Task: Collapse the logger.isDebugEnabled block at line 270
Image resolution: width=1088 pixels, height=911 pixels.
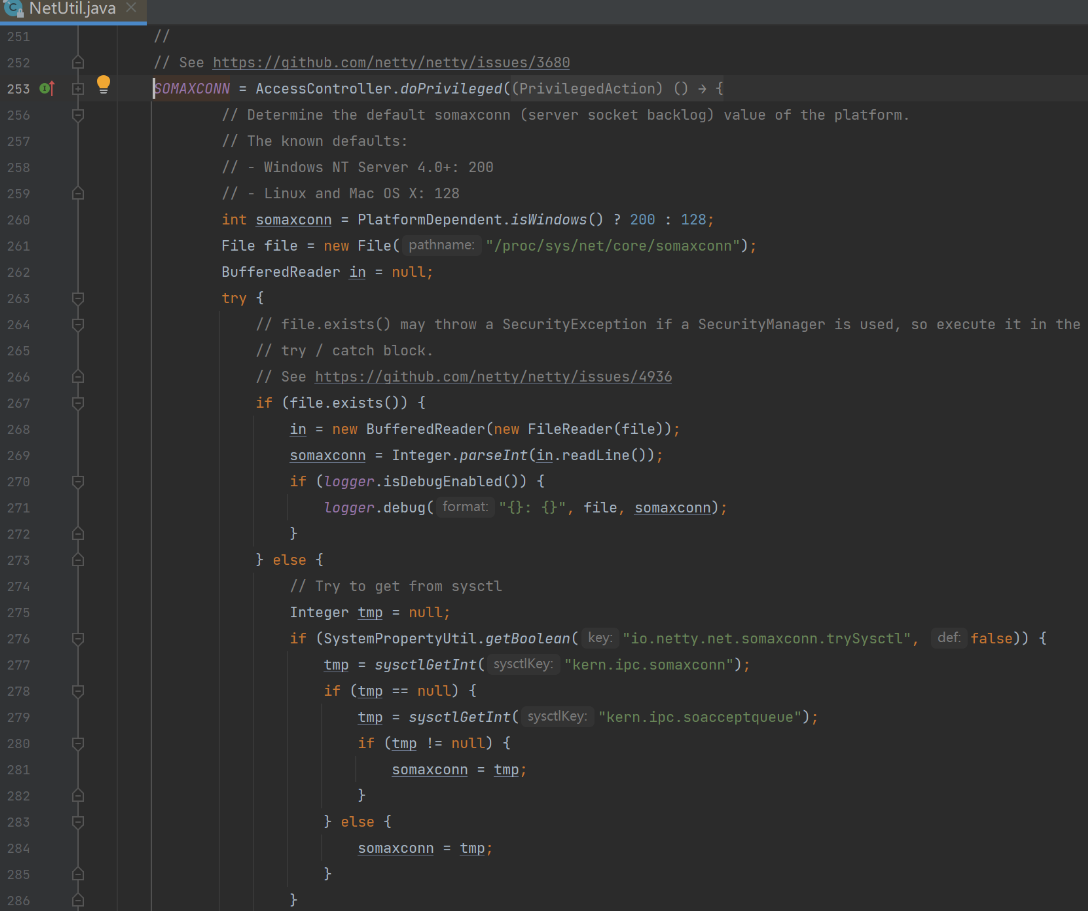Action: pos(78,481)
